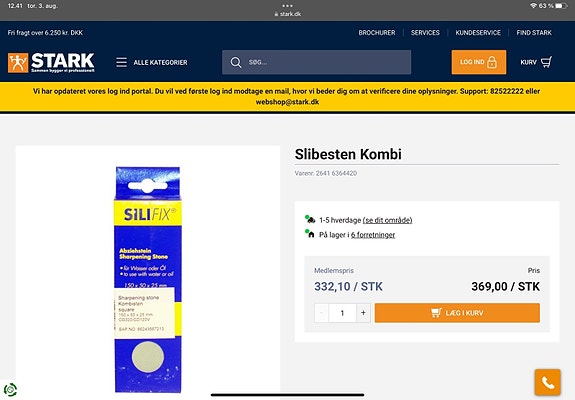This screenshot has width=575, height=400.
Task: Click the store stock house icon
Action: pos(310,234)
